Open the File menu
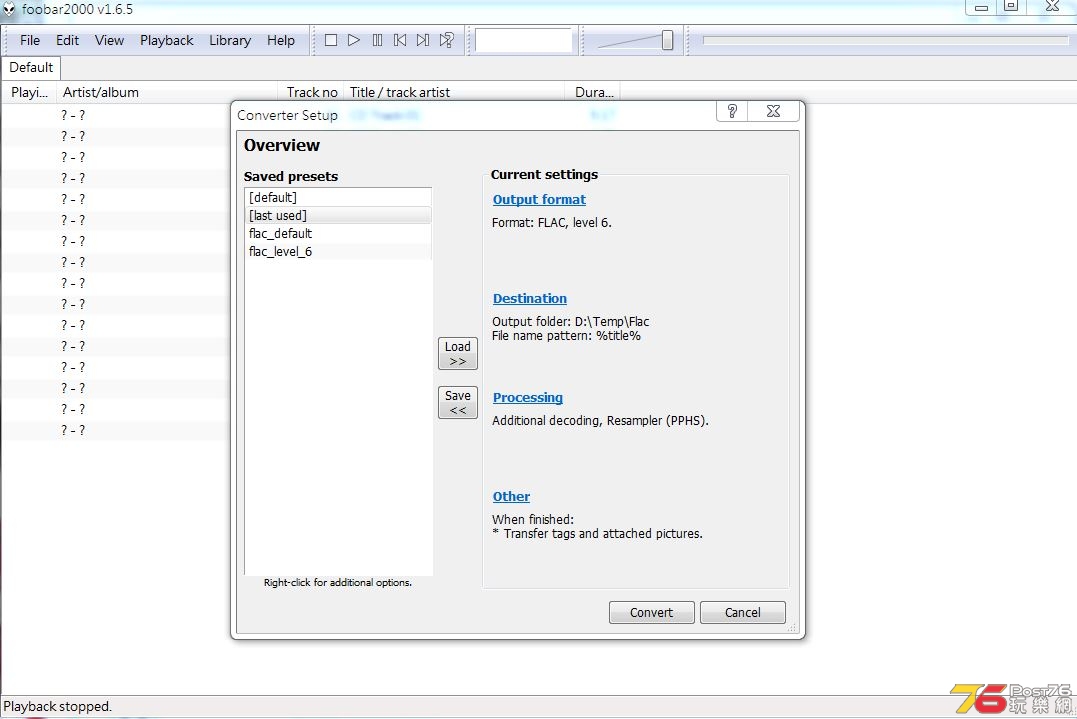The image size is (1077, 719). (x=30, y=41)
